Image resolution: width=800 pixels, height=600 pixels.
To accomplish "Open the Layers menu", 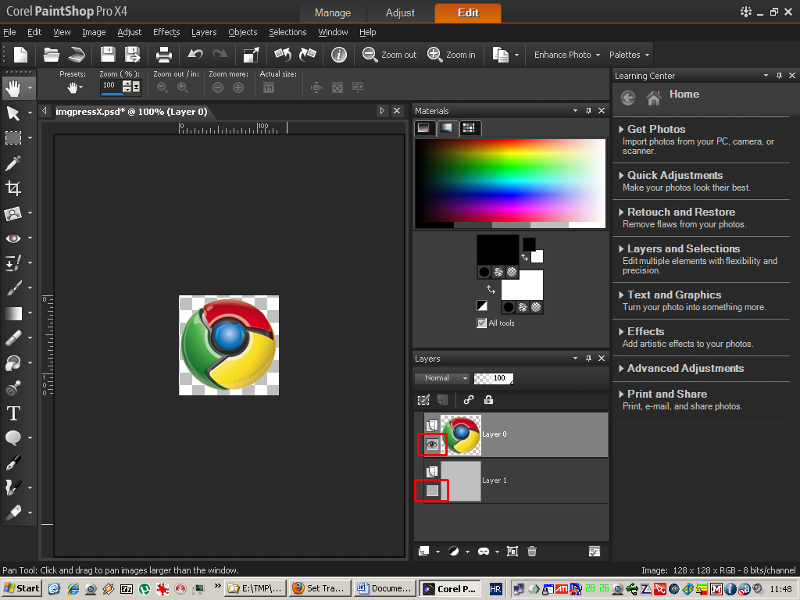I will click(204, 32).
